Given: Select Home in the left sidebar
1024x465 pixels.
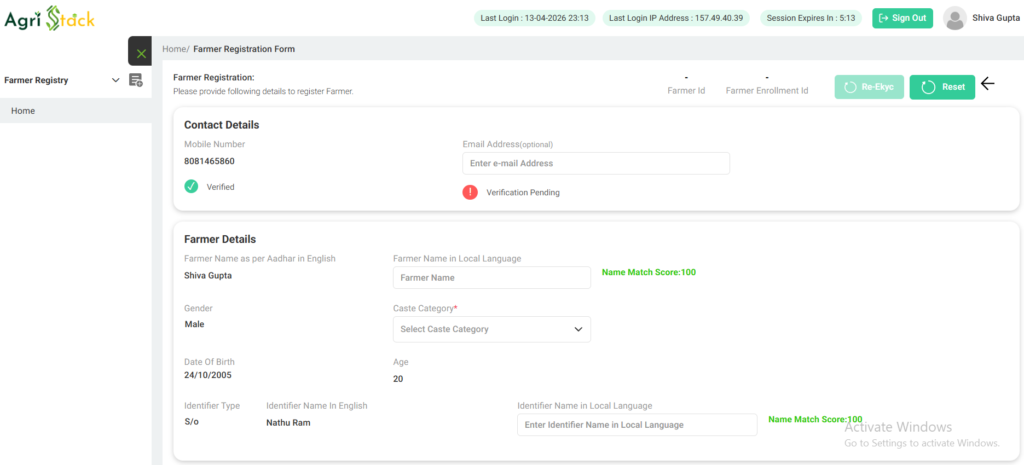Looking at the screenshot, I should [x=23, y=111].
